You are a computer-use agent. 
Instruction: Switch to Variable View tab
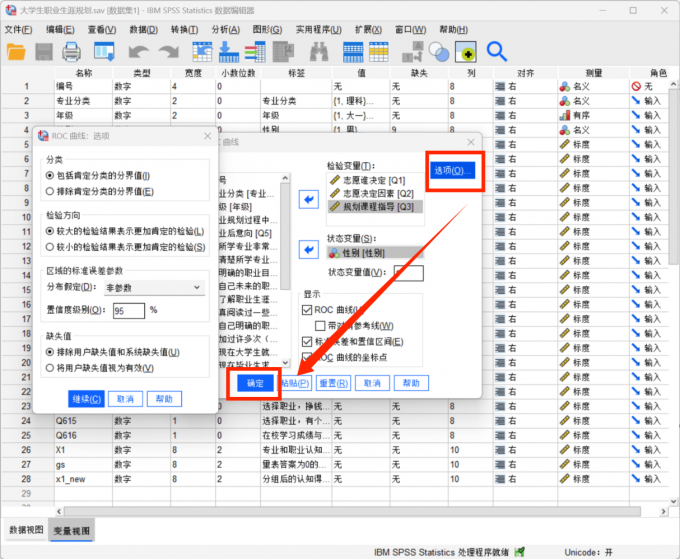click(x=72, y=530)
